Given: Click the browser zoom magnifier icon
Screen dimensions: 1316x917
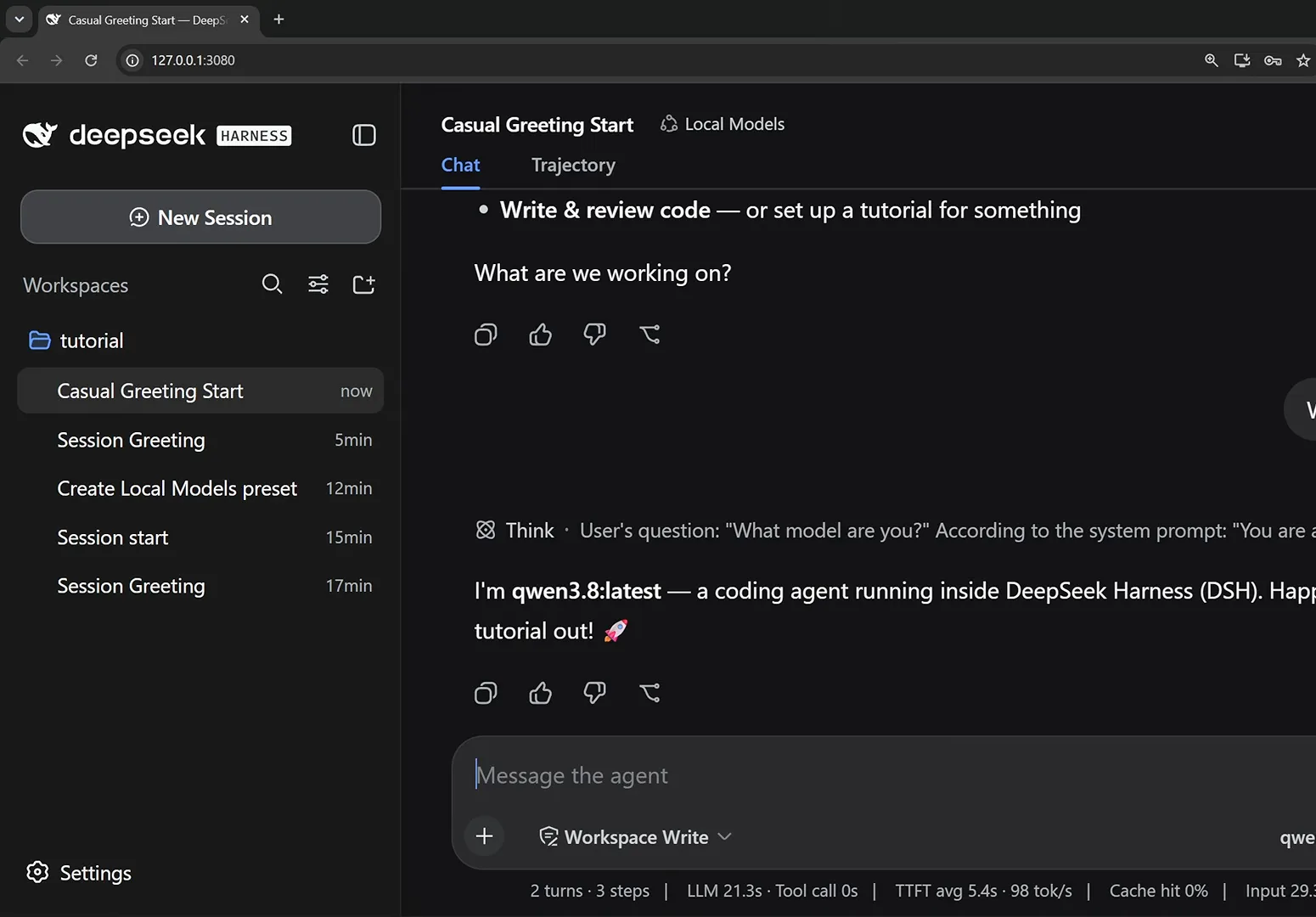Looking at the screenshot, I should tap(1212, 60).
